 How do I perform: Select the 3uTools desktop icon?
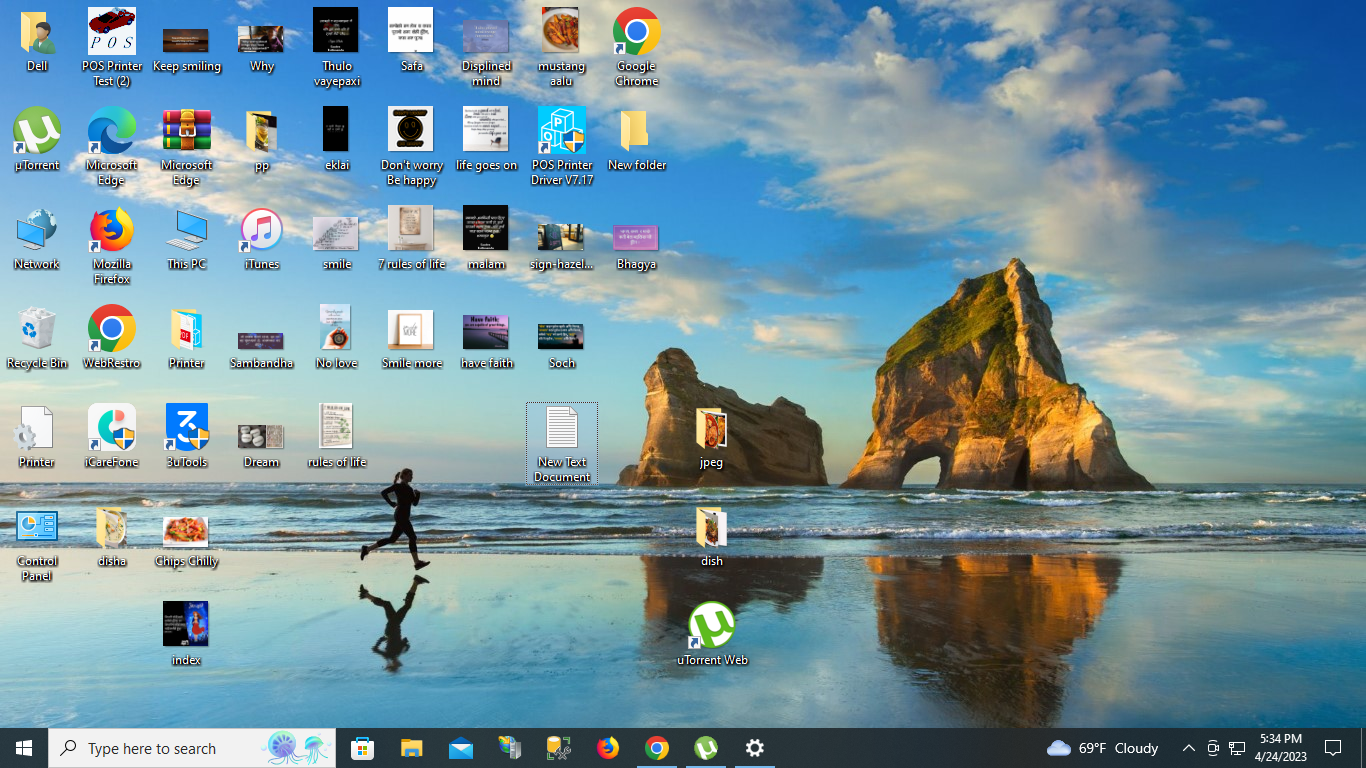[186, 428]
